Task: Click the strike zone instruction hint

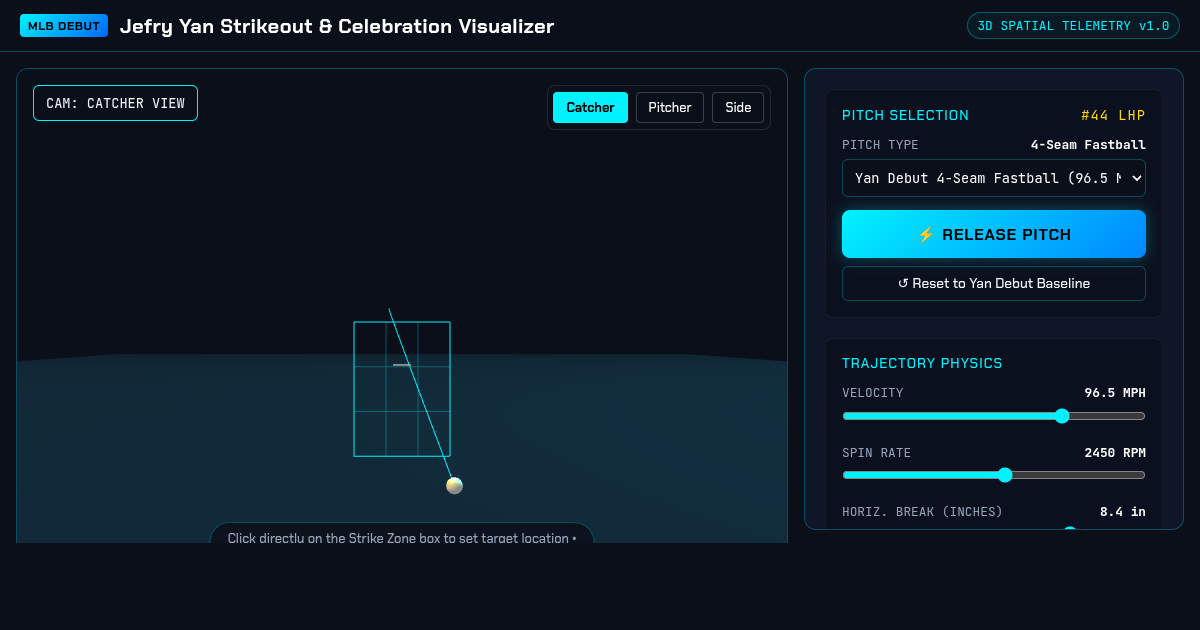Action: (402, 535)
